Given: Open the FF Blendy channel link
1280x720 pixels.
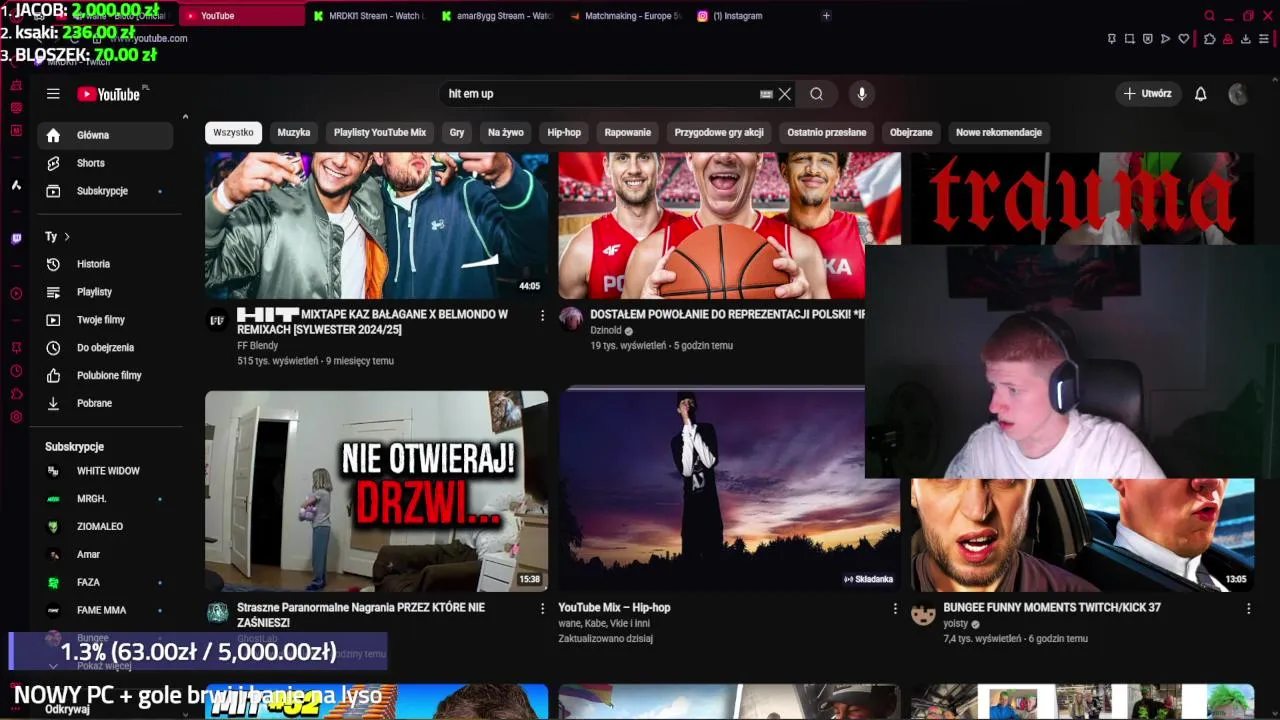Looking at the screenshot, I should tap(257, 345).
